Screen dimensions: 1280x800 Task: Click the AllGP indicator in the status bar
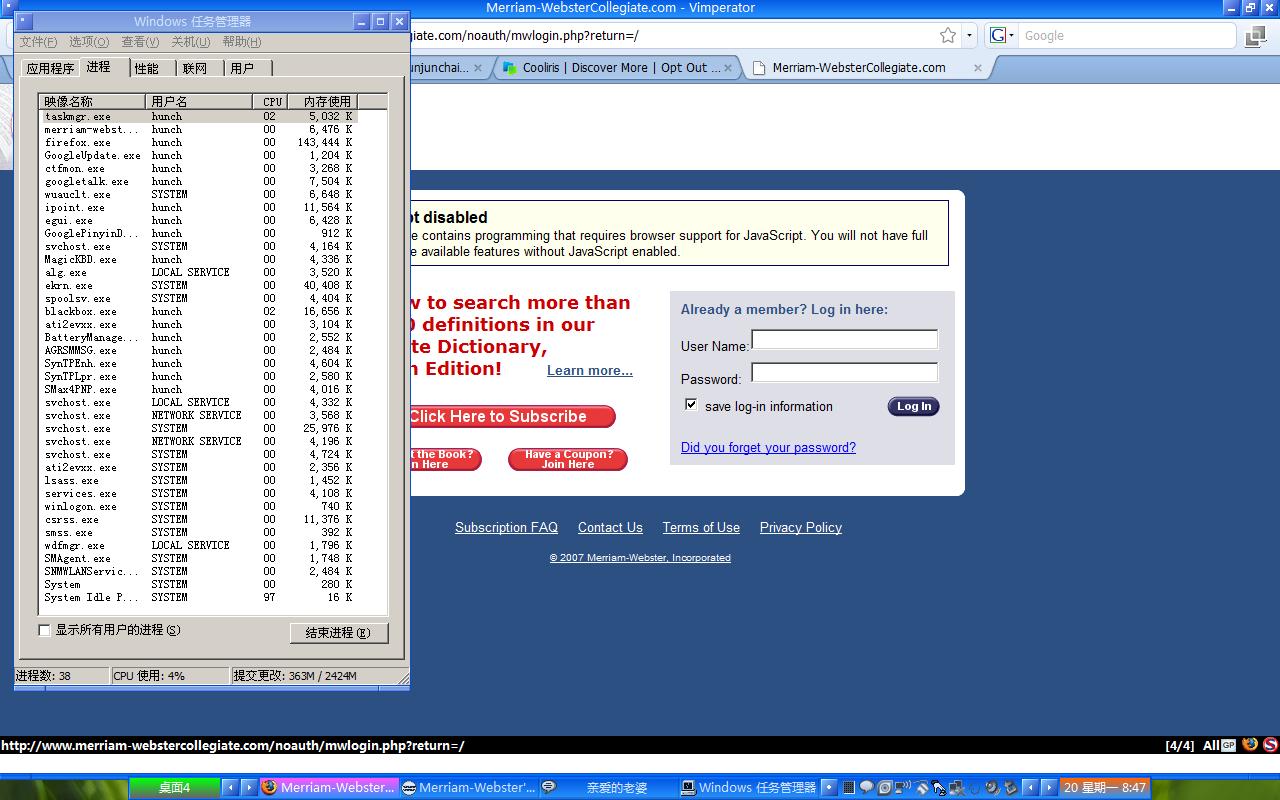click(1219, 746)
